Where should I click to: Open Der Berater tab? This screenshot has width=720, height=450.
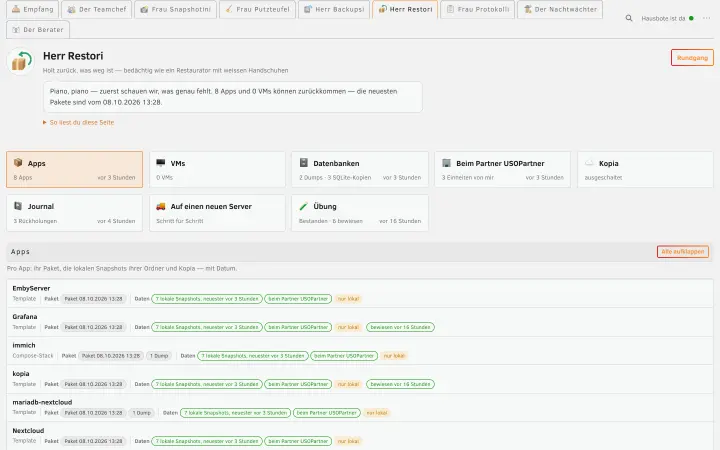coord(38,29)
